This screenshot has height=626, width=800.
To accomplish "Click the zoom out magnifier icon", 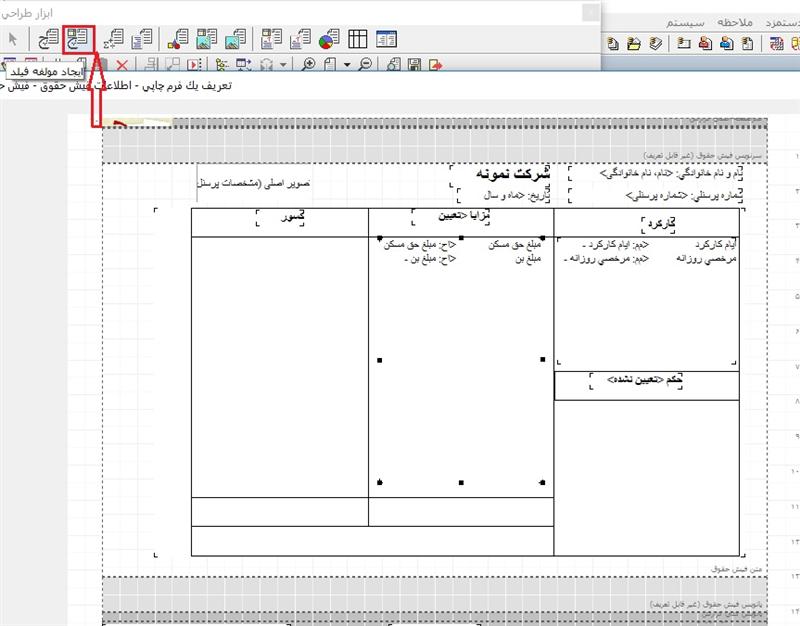I will click(x=365, y=65).
